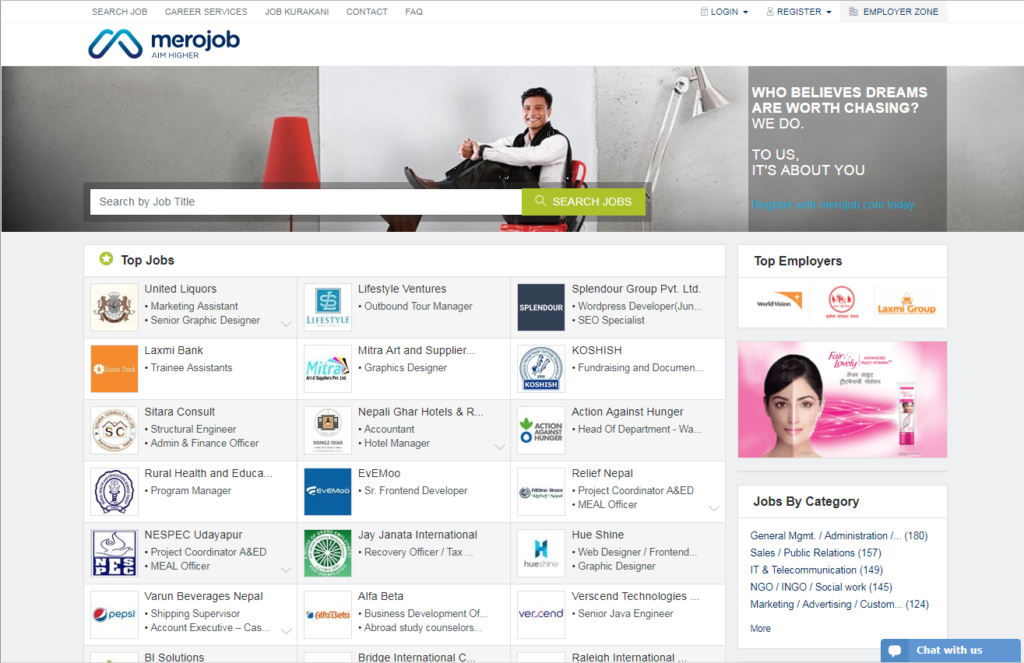Expand more jobs for Varun Beverages Nepal
This screenshot has height=663, width=1024.
pos(286,631)
